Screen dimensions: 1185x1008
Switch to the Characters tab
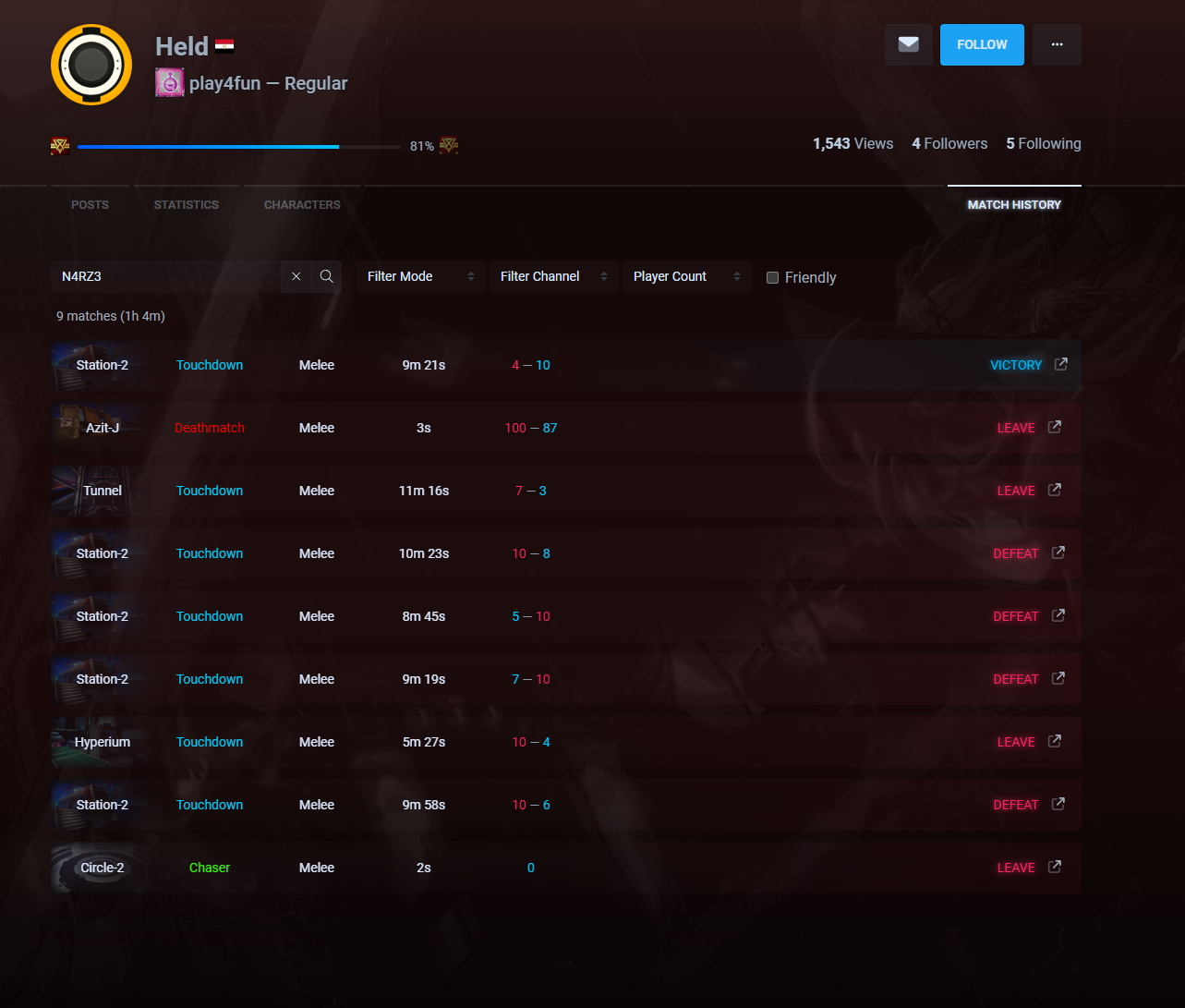click(x=302, y=205)
